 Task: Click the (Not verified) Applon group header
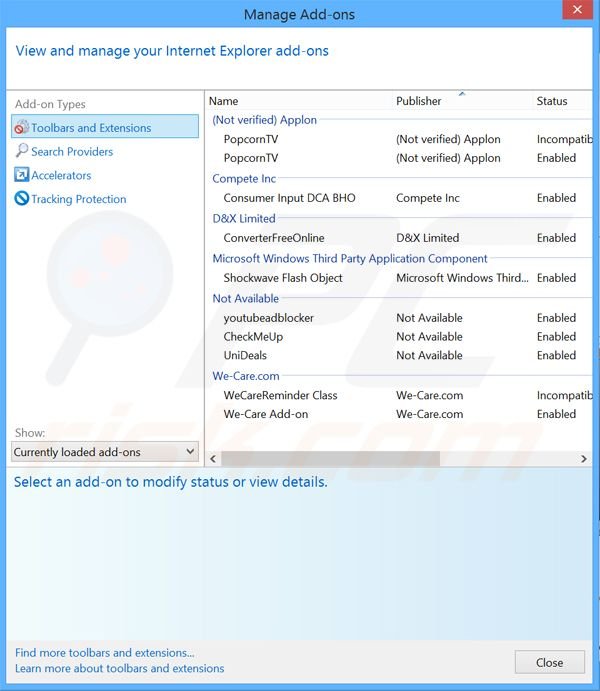click(x=264, y=120)
